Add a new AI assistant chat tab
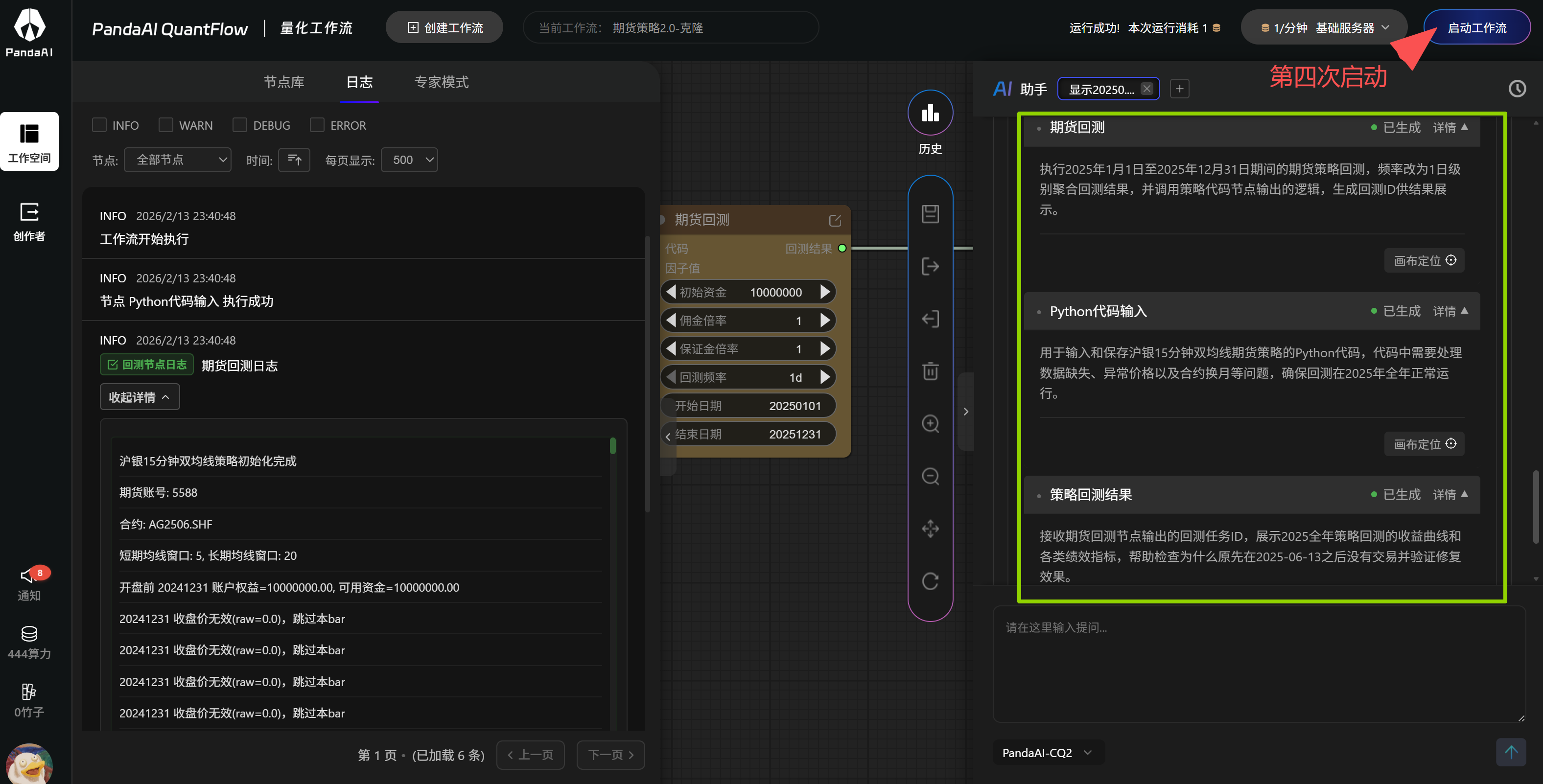1543x784 pixels. 1179,89
